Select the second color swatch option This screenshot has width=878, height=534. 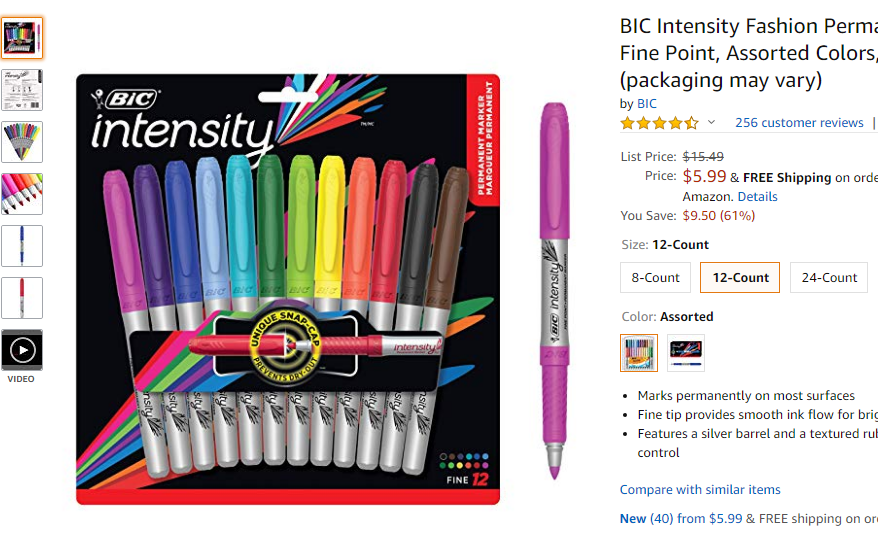click(686, 353)
